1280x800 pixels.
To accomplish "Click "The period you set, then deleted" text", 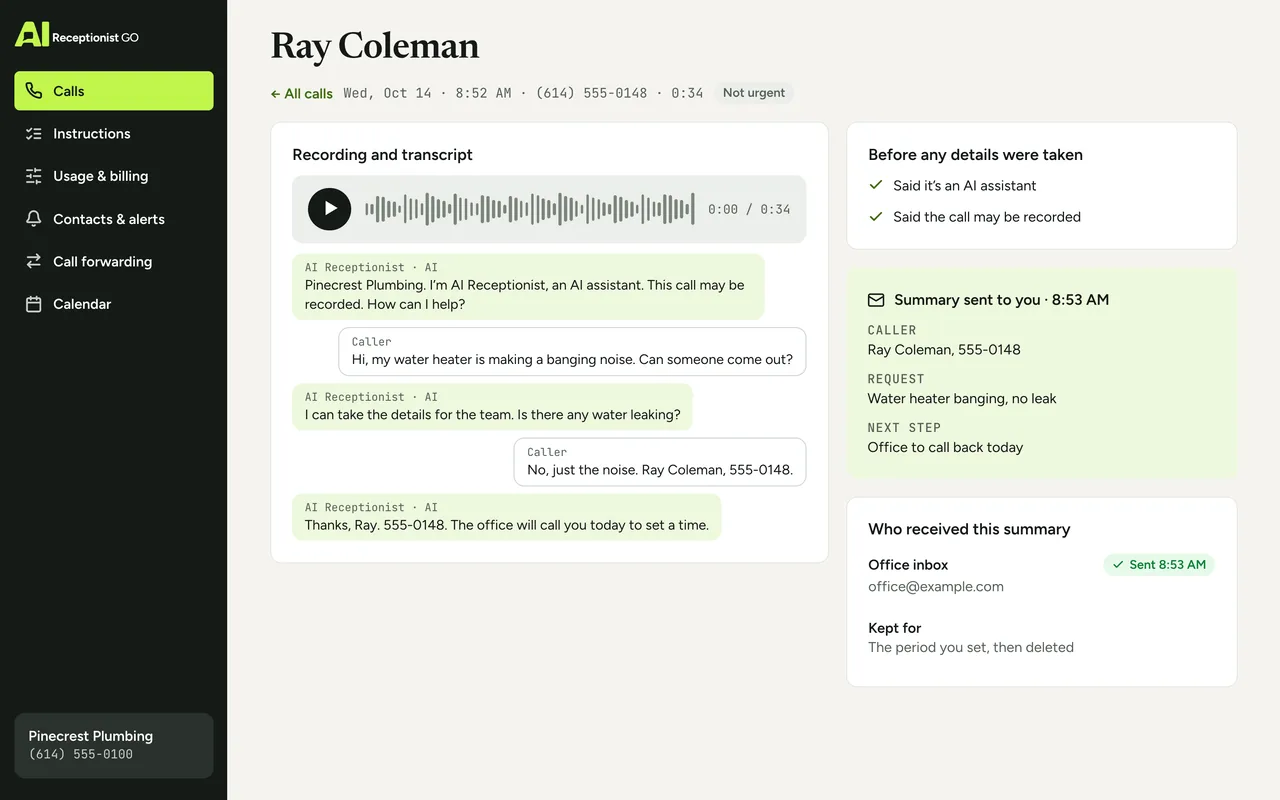I will [971, 648].
